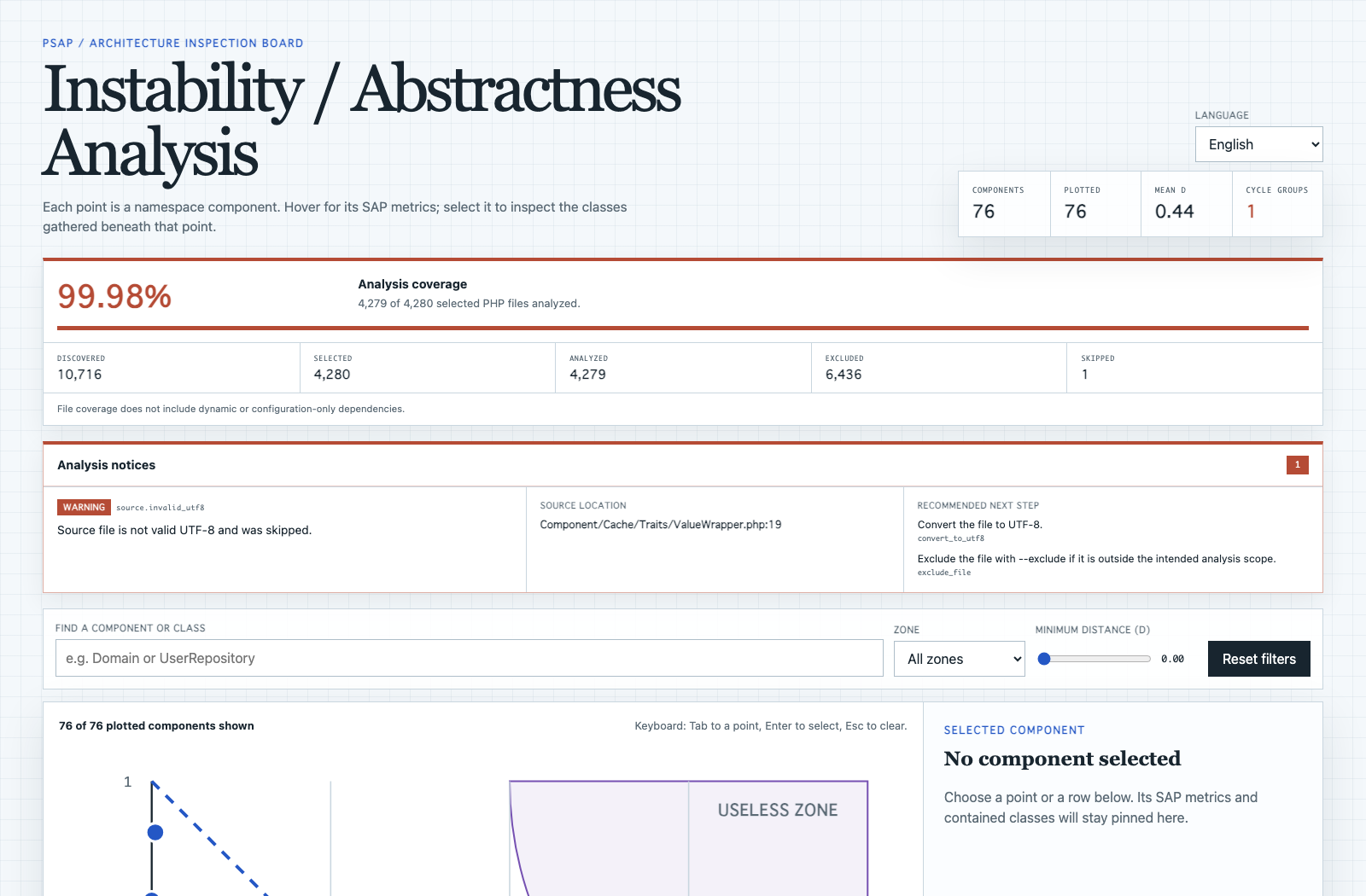1366x896 pixels.
Task: Click the 'Selected Component' panel label
Action: [x=1014, y=730]
